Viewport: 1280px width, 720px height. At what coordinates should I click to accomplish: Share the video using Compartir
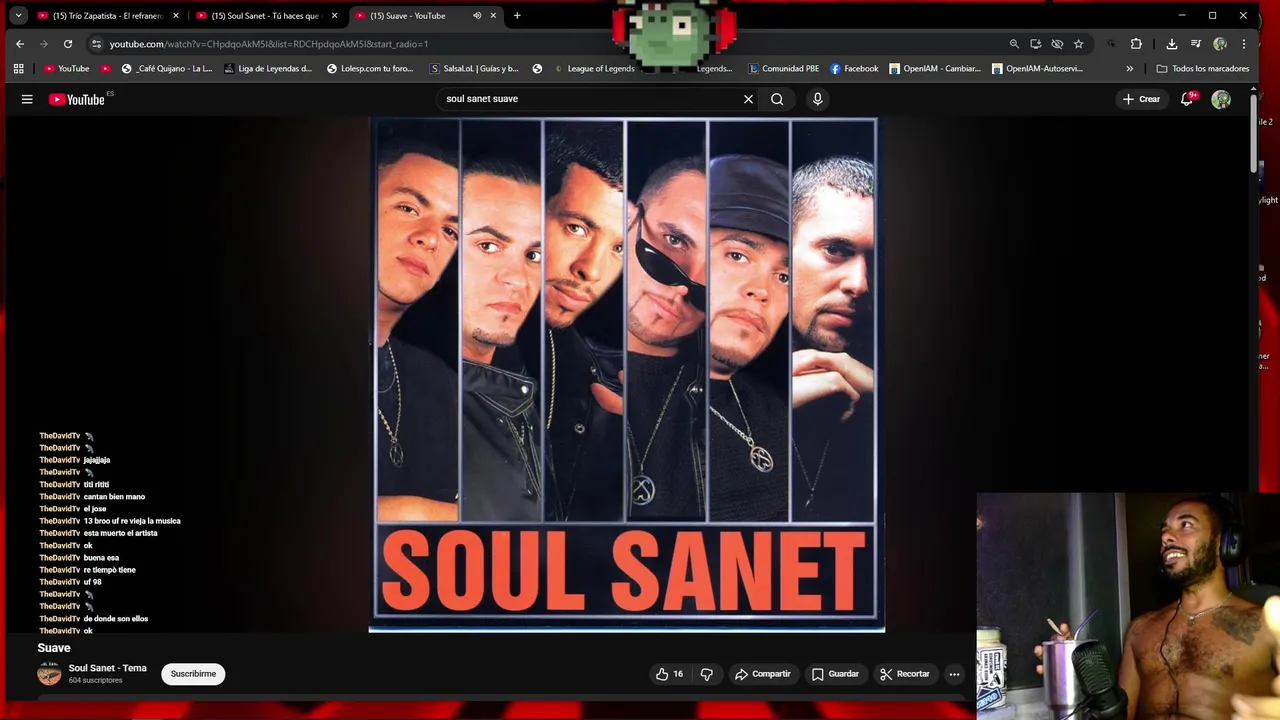pos(762,674)
